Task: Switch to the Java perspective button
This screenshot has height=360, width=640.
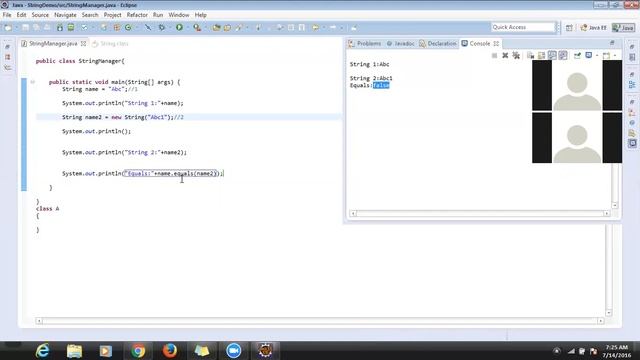Action: click(623, 27)
